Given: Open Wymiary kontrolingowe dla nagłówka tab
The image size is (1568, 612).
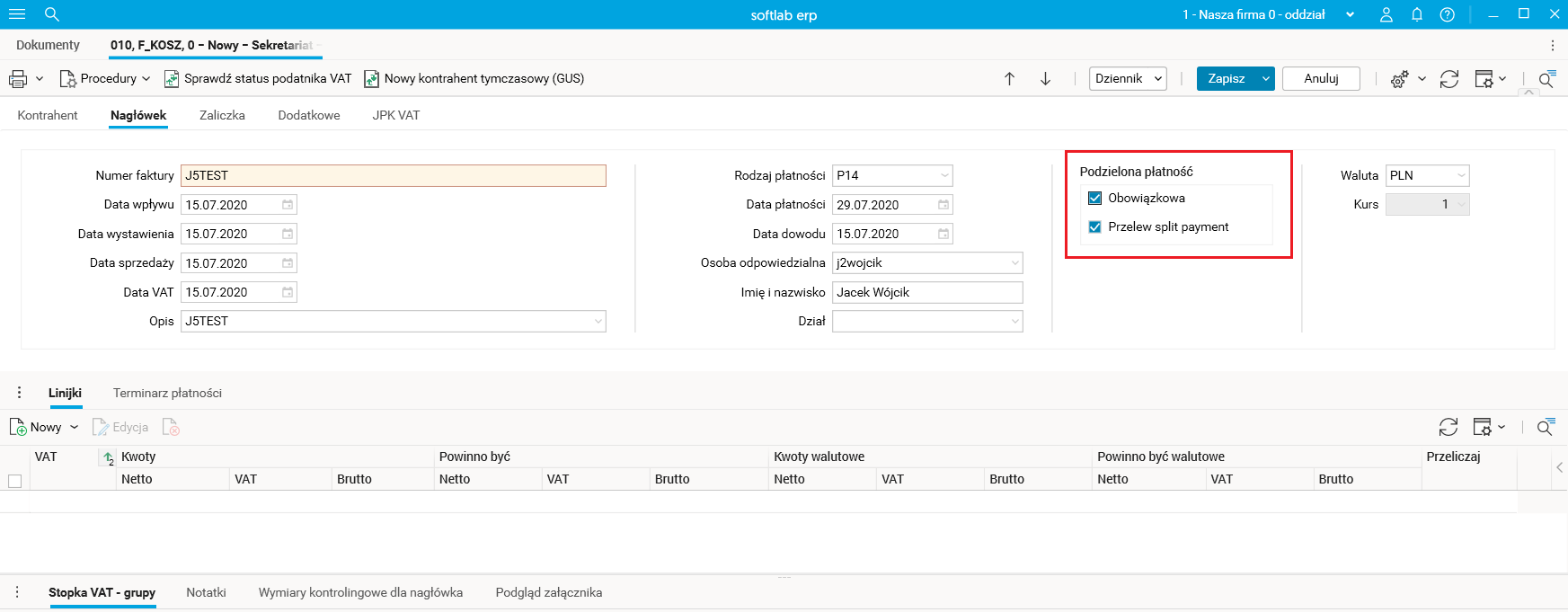Looking at the screenshot, I should (x=360, y=592).
